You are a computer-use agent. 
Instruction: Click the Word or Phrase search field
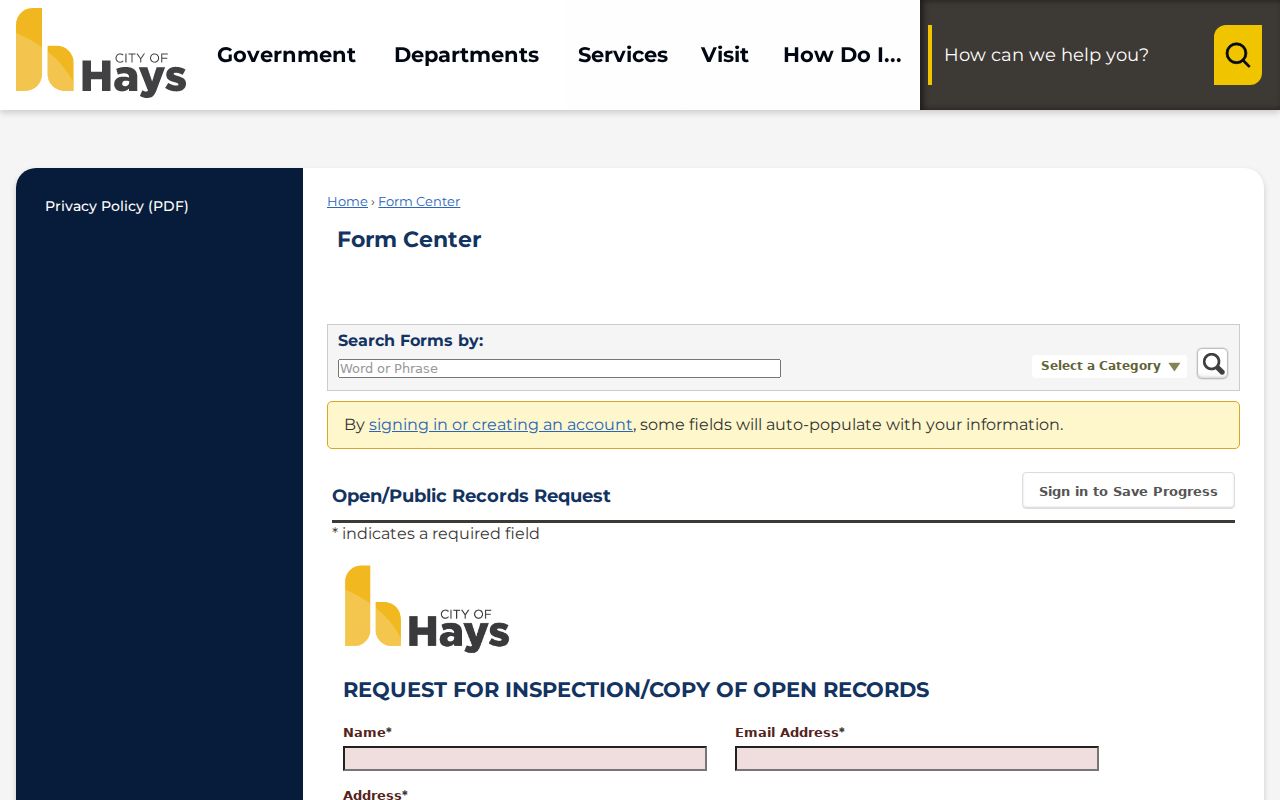click(x=559, y=369)
